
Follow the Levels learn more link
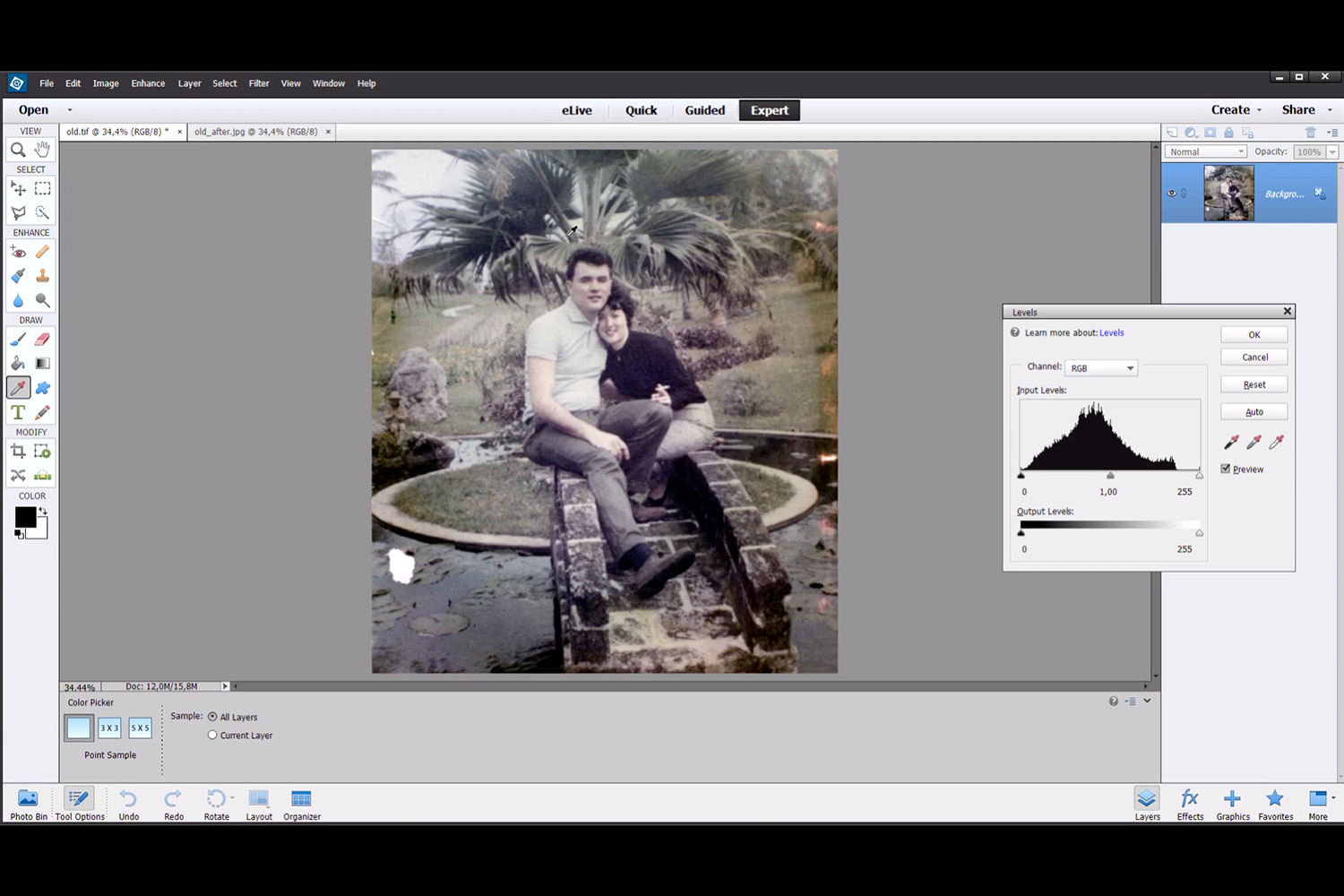pos(1111,332)
